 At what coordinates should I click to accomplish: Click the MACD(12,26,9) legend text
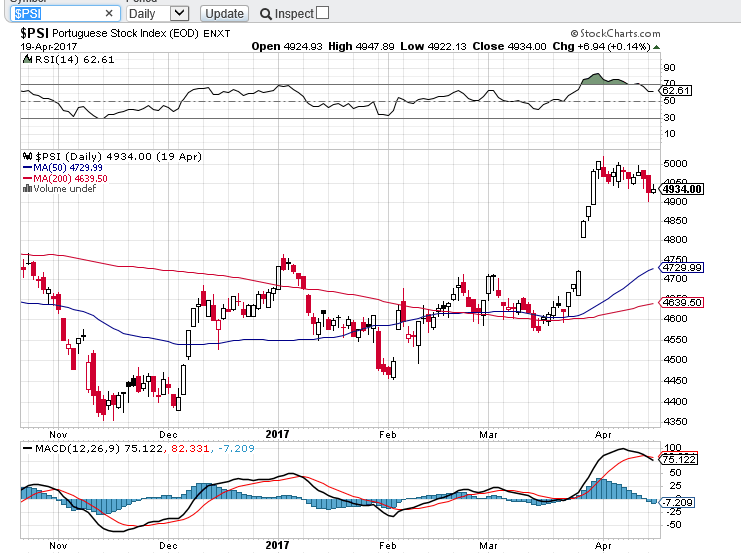coord(78,448)
